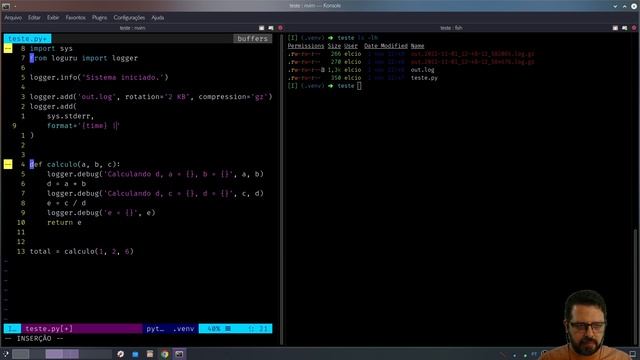This screenshot has width=640, height=360.
Task: Open the Exibir menu
Action: [53, 18]
